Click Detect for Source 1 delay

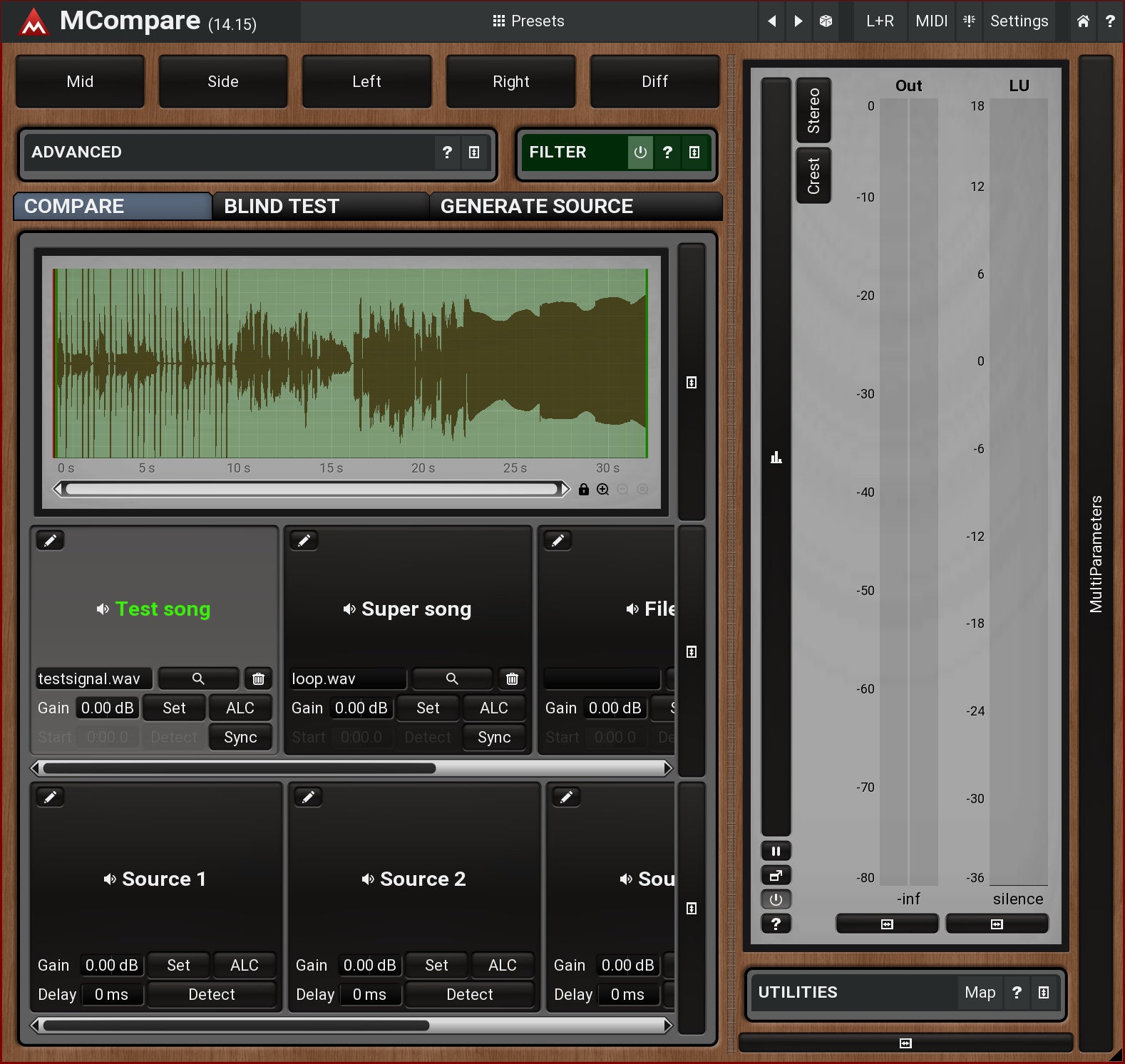pyautogui.click(x=211, y=995)
